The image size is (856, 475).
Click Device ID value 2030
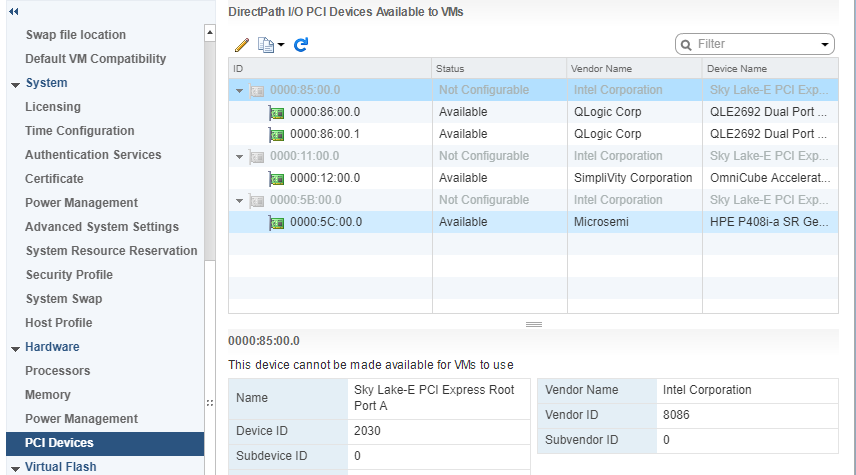pyautogui.click(x=367, y=431)
